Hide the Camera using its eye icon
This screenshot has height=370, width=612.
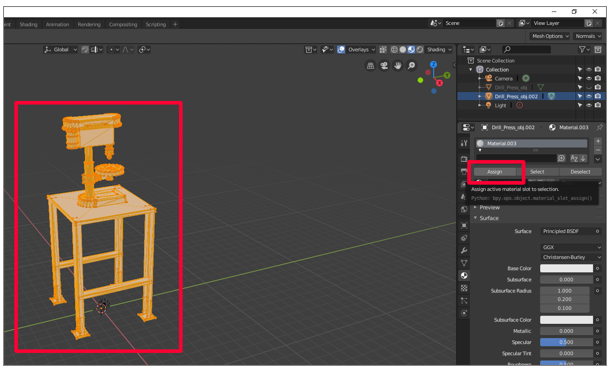(x=589, y=78)
